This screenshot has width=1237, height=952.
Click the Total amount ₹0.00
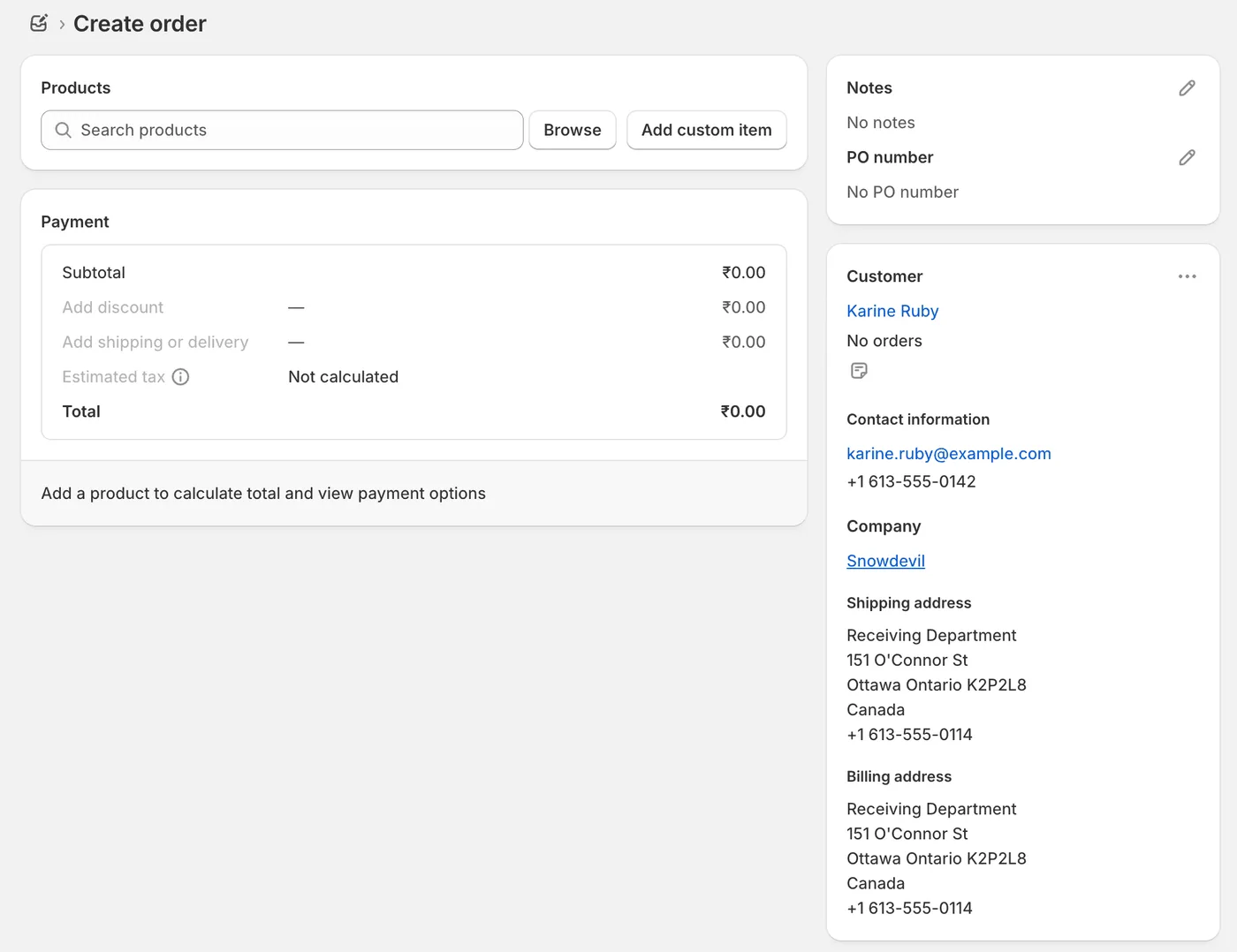[x=743, y=412]
